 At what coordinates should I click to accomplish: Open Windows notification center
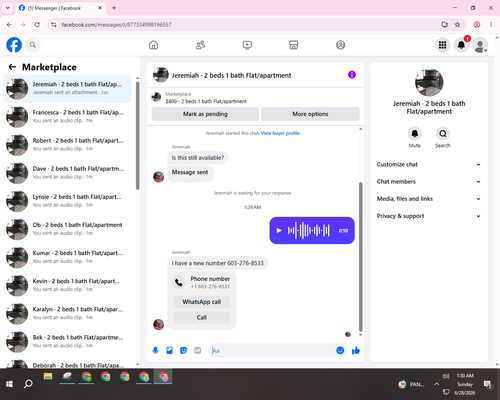pyautogui.click(x=487, y=384)
